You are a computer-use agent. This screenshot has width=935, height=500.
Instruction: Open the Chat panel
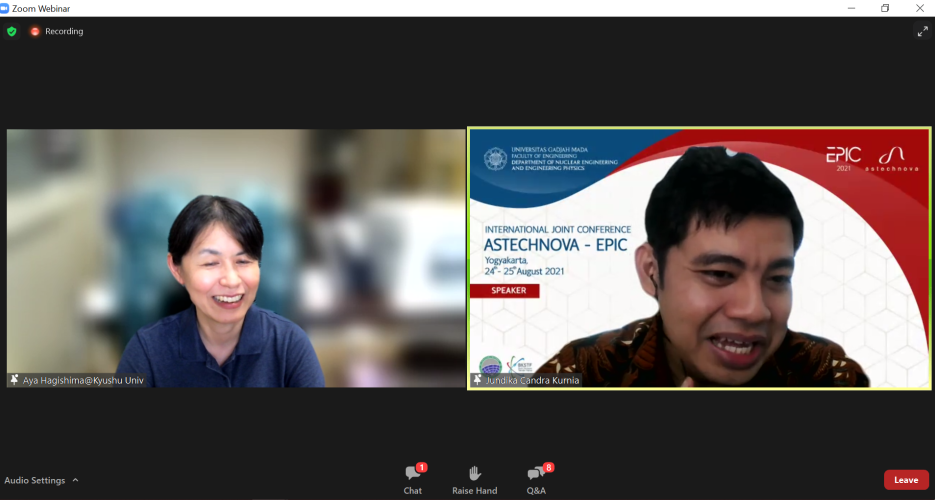click(x=412, y=479)
